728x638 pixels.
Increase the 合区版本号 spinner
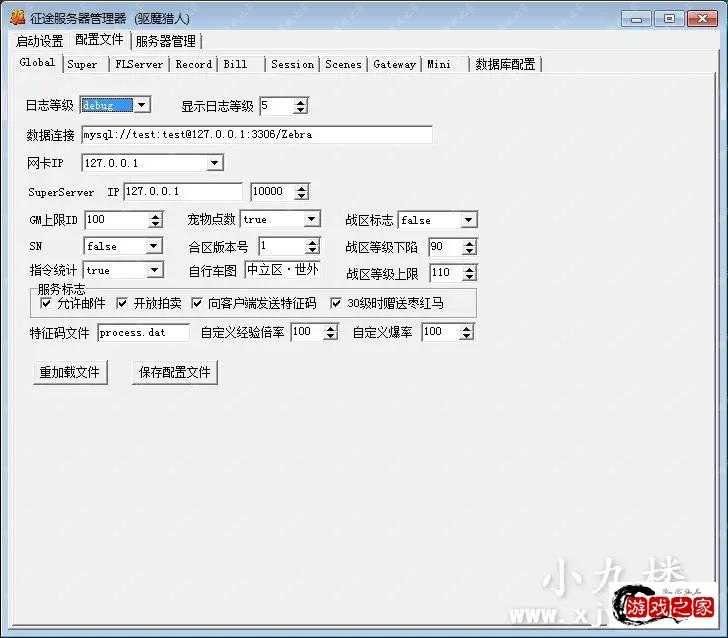[313, 243]
